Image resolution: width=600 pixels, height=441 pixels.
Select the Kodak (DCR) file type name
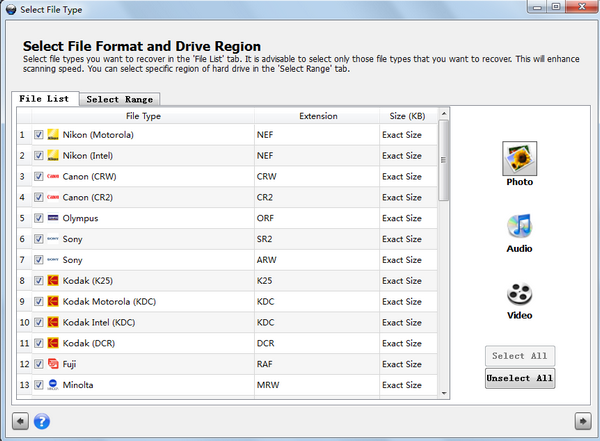89,343
